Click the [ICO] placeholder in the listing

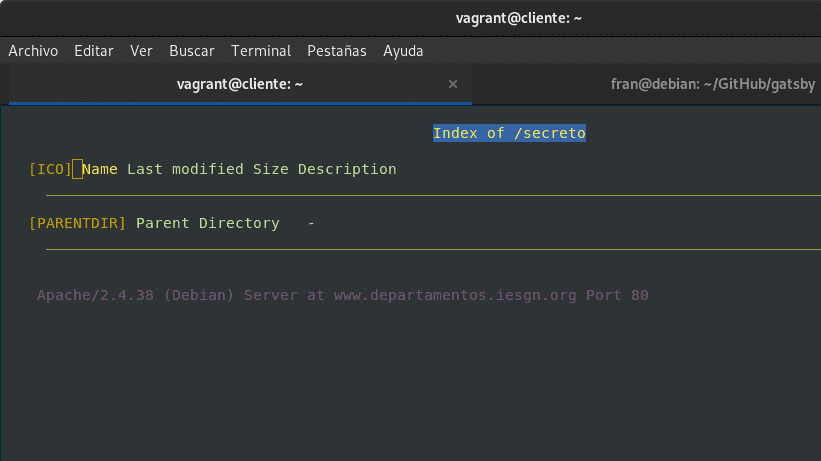(x=51, y=169)
